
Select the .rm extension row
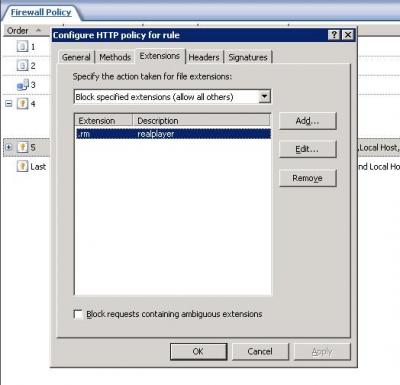click(173, 134)
